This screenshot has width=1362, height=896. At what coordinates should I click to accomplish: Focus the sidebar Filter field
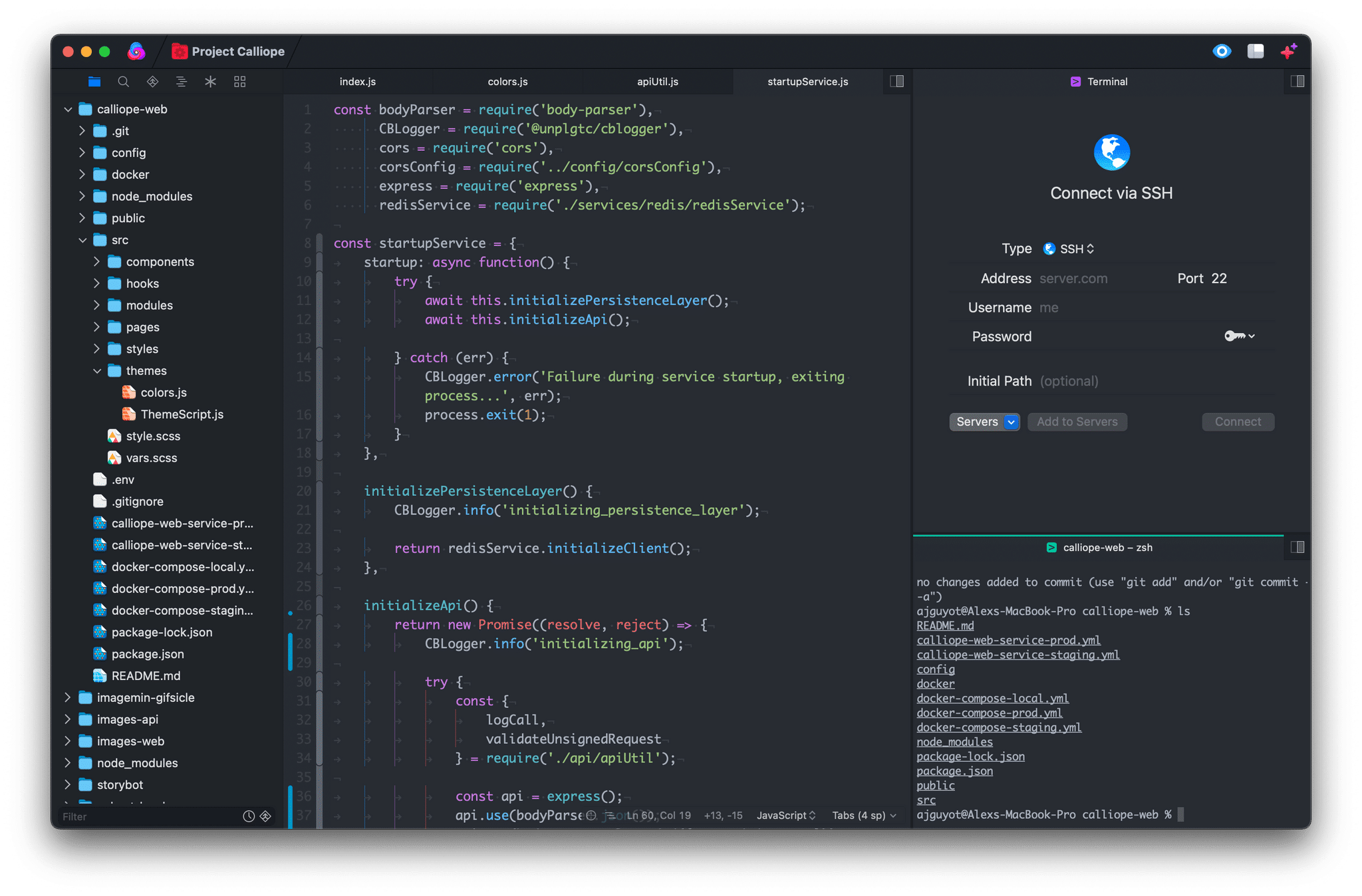tap(149, 816)
